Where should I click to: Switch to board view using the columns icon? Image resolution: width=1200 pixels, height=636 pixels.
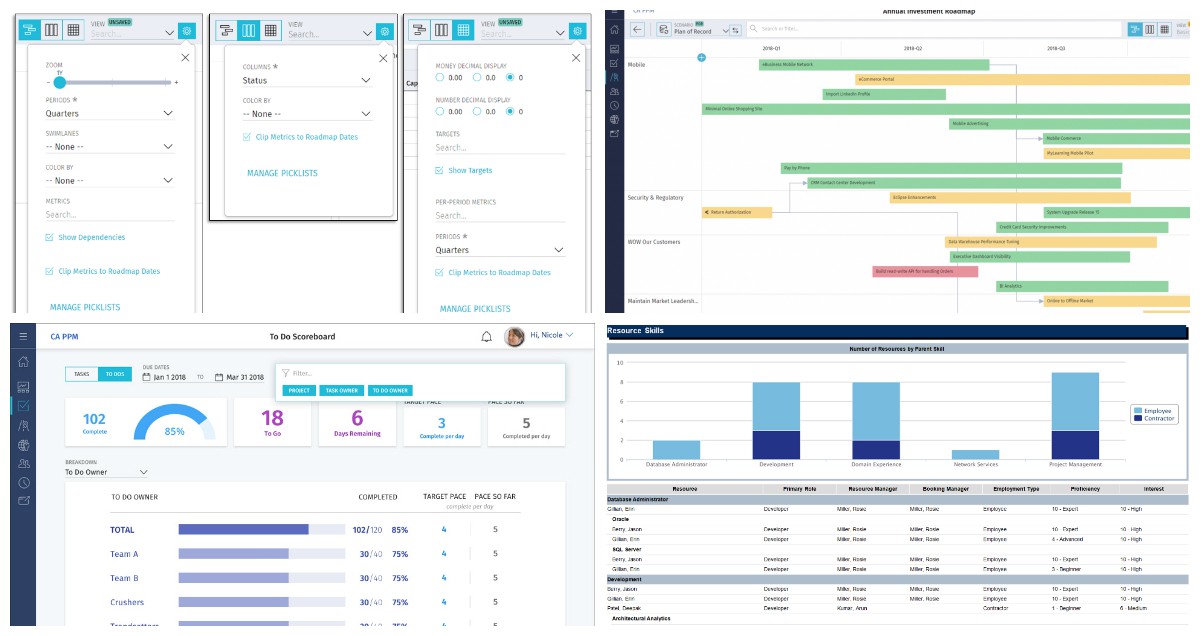coord(1150,29)
